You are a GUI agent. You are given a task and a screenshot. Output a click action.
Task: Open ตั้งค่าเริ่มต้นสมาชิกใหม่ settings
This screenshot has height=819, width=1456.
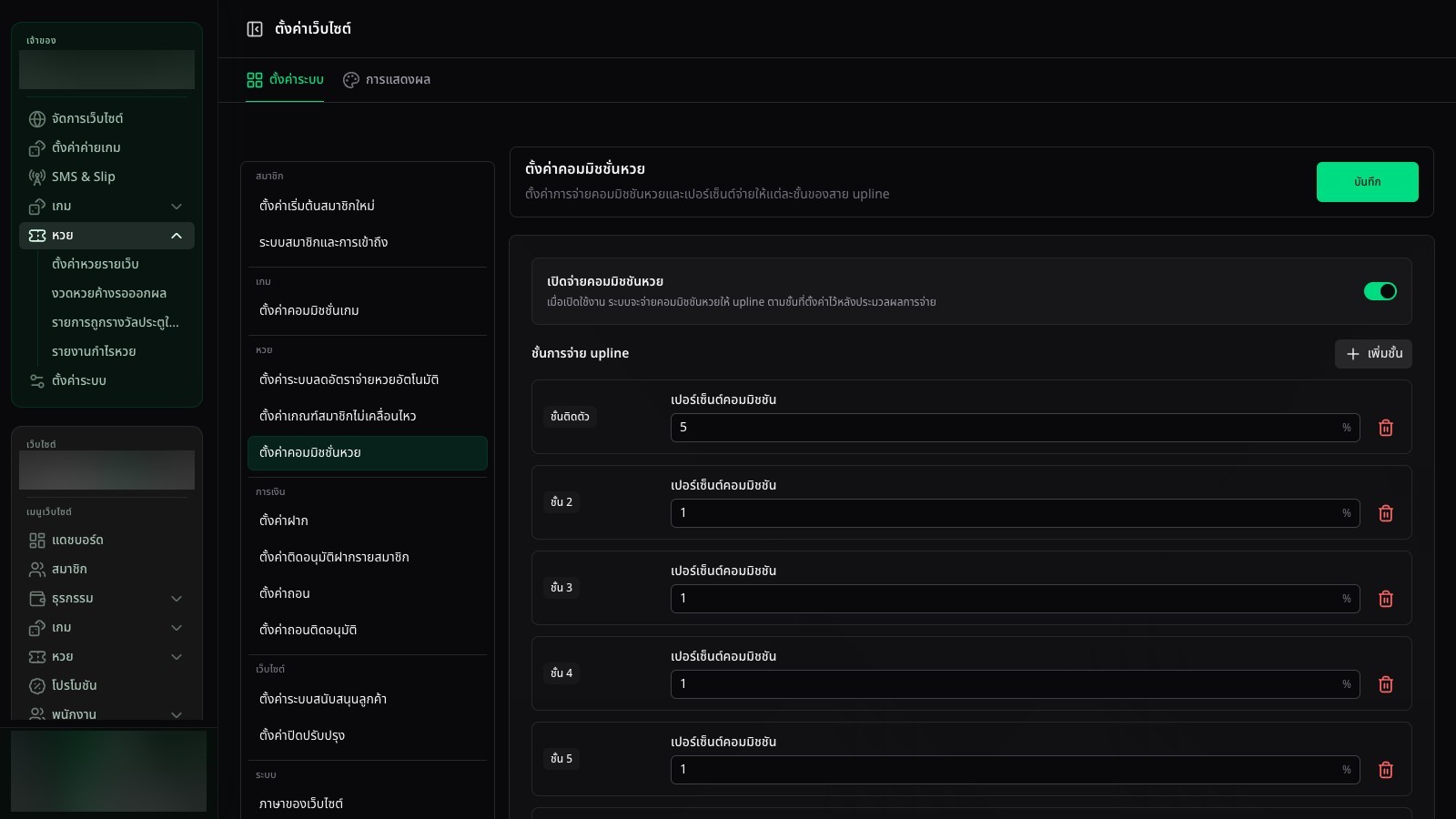tap(368, 206)
